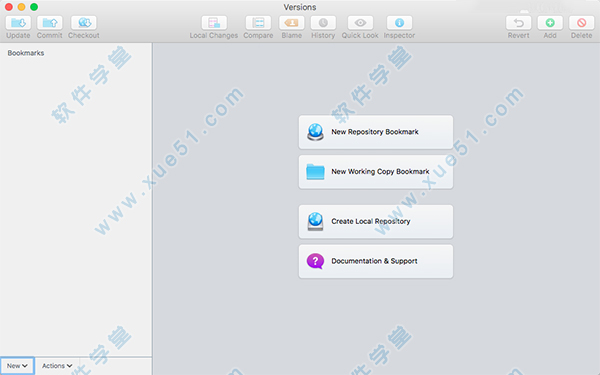The image size is (600, 375).
Task: Click New Working Copy Bookmark button
Action: click(376, 172)
